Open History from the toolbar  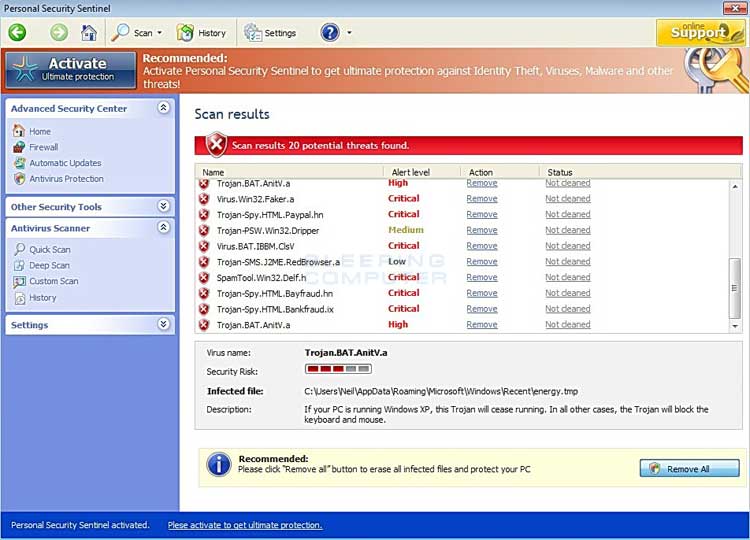click(201, 33)
